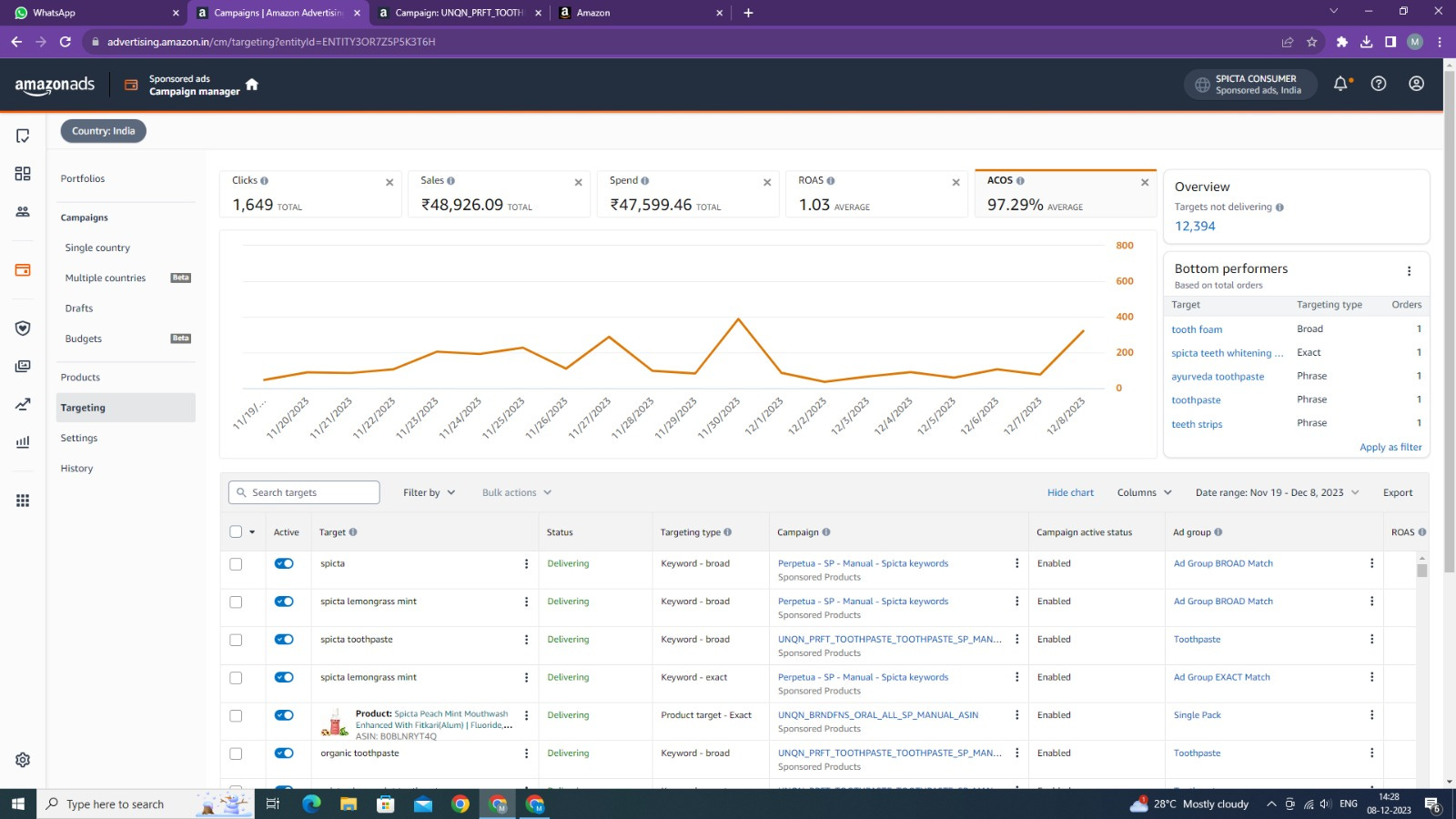The image size is (1456, 819).
Task: Click Hide chart link
Action: click(x=1070, y=493)
